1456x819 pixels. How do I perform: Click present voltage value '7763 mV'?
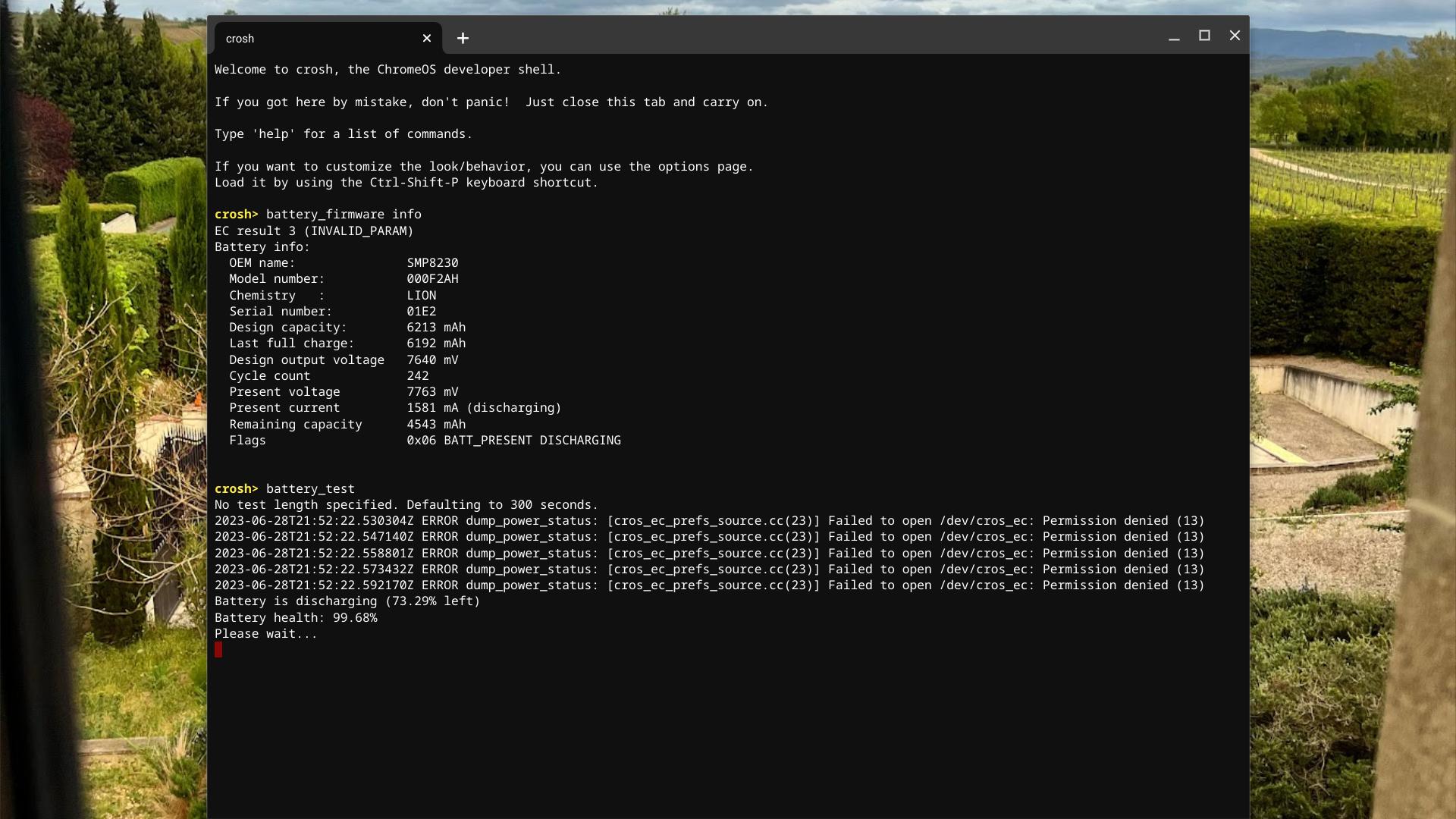coord(432,392)
